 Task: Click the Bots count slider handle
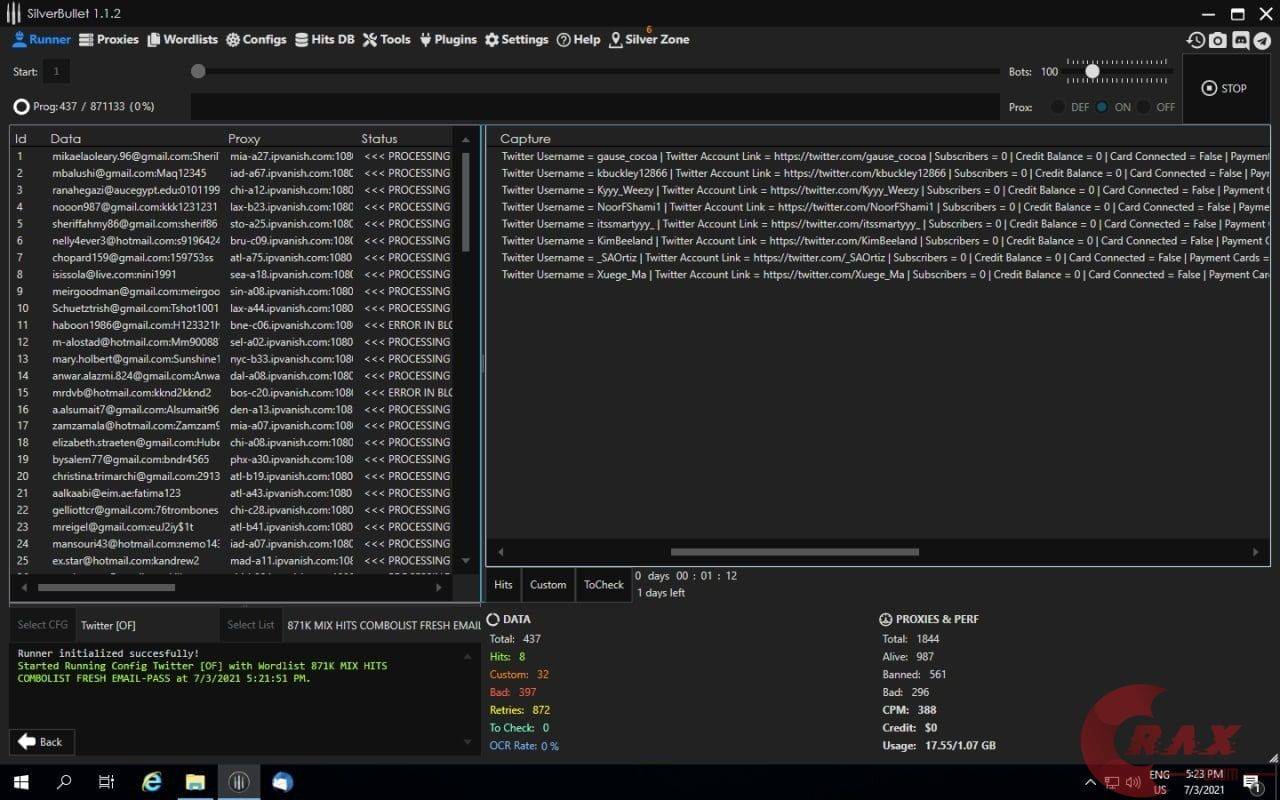[x=1092, y=72]
